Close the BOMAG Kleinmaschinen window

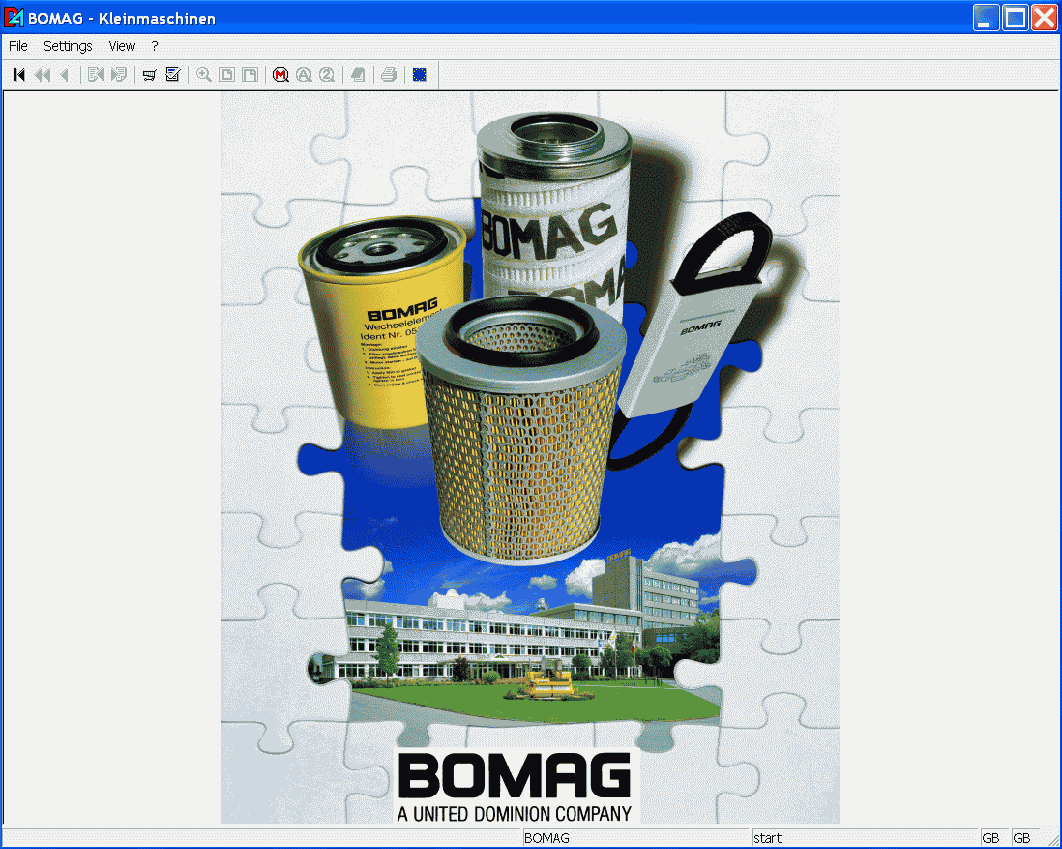[1044, 18]
